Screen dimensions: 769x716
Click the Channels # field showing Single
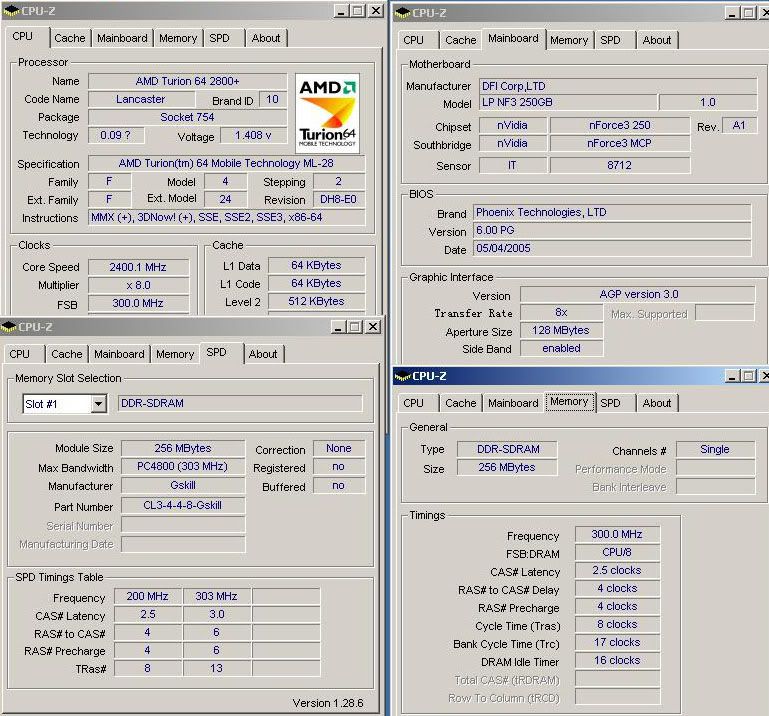(x=714, y=449)
